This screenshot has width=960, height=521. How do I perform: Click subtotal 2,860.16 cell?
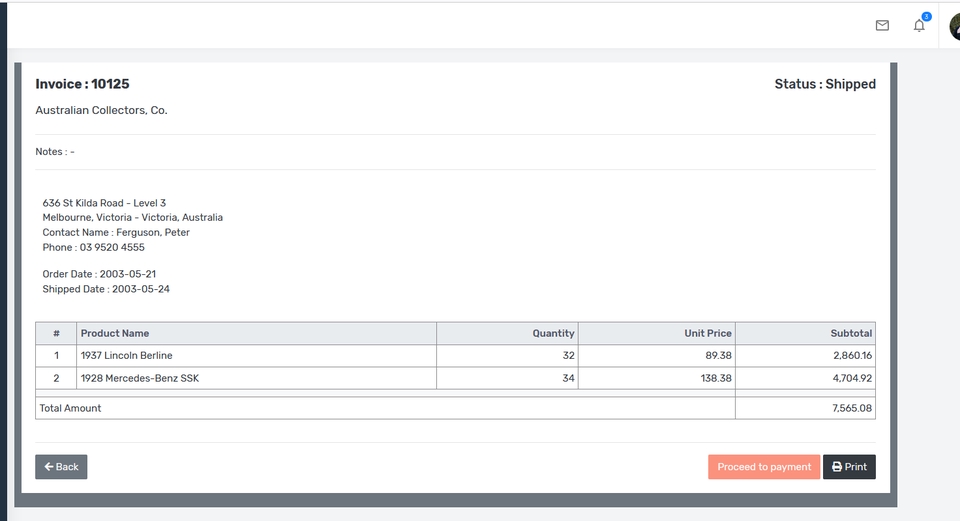806,356
